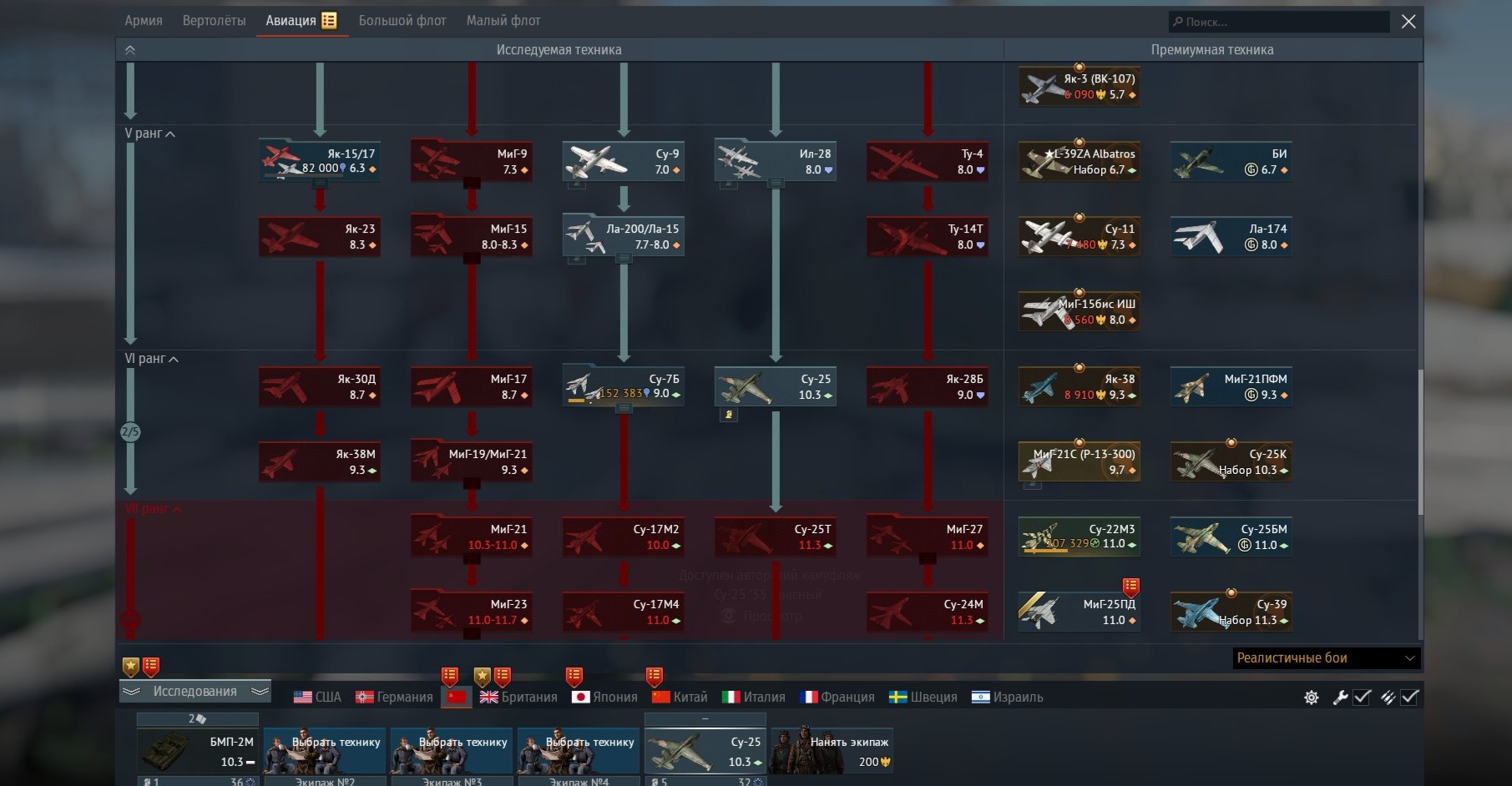The height and width of the screenshot is (786, 1512).
Task: Select premium Су-22М3 card
Action: tap(1080, 537)
